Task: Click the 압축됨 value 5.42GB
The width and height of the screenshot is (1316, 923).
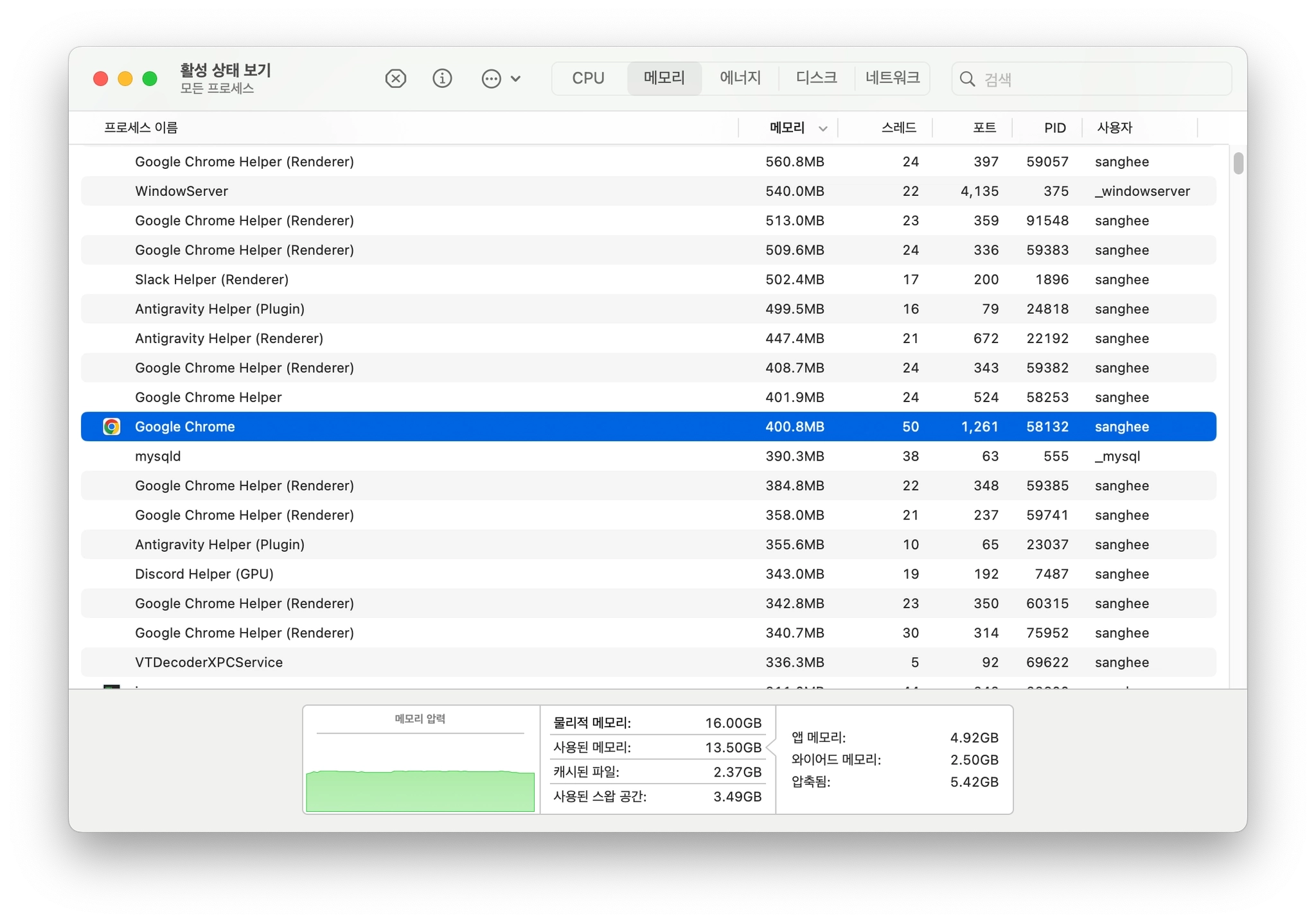Action: tap(974, 782)
